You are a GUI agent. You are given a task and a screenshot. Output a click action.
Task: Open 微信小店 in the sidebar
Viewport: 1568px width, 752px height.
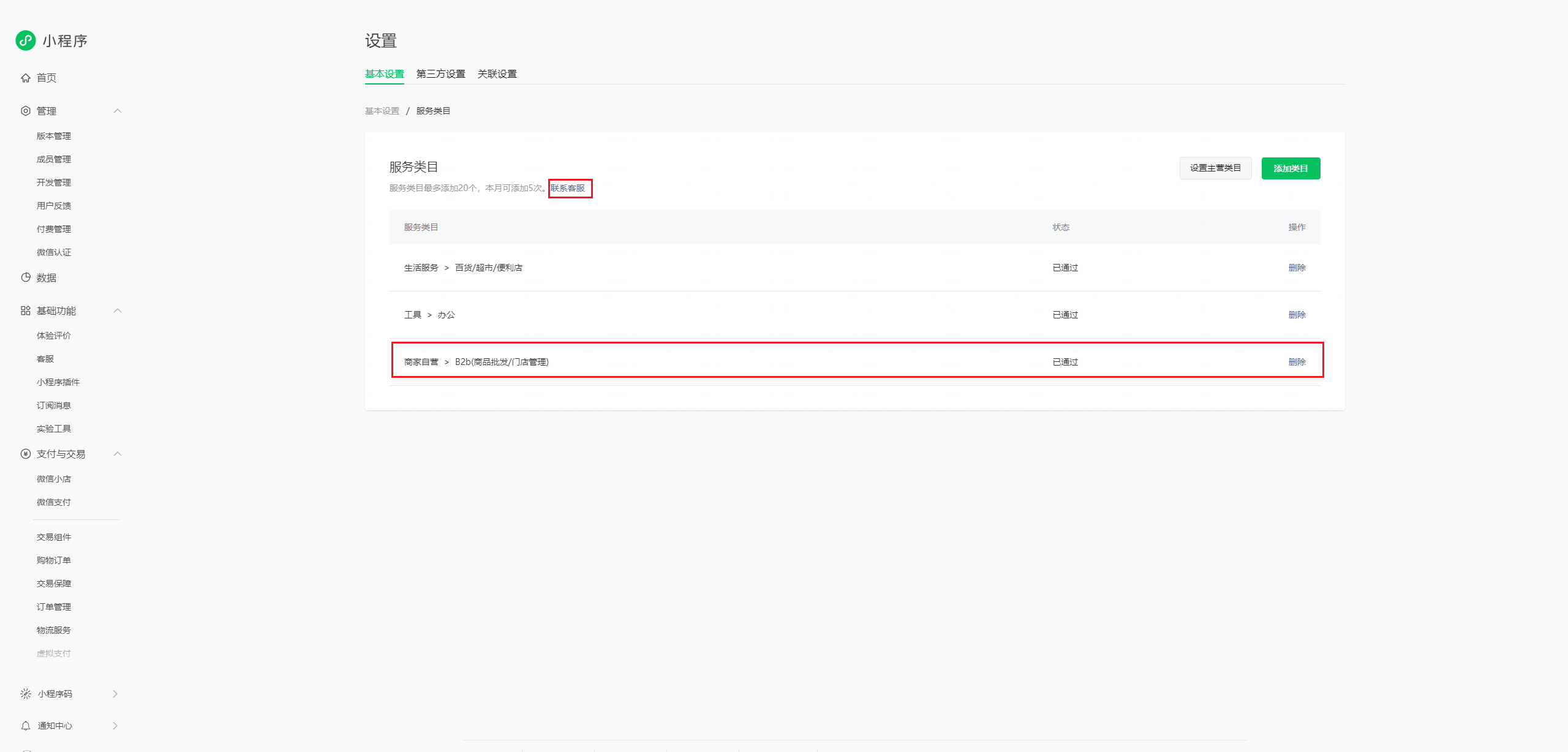[54, 479]
